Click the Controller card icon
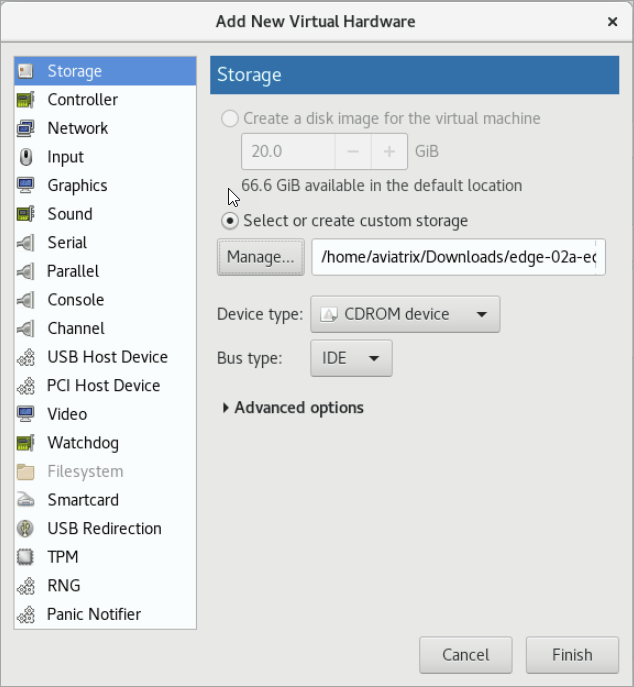This screenshot has width=634, height=687. [25, 99]
